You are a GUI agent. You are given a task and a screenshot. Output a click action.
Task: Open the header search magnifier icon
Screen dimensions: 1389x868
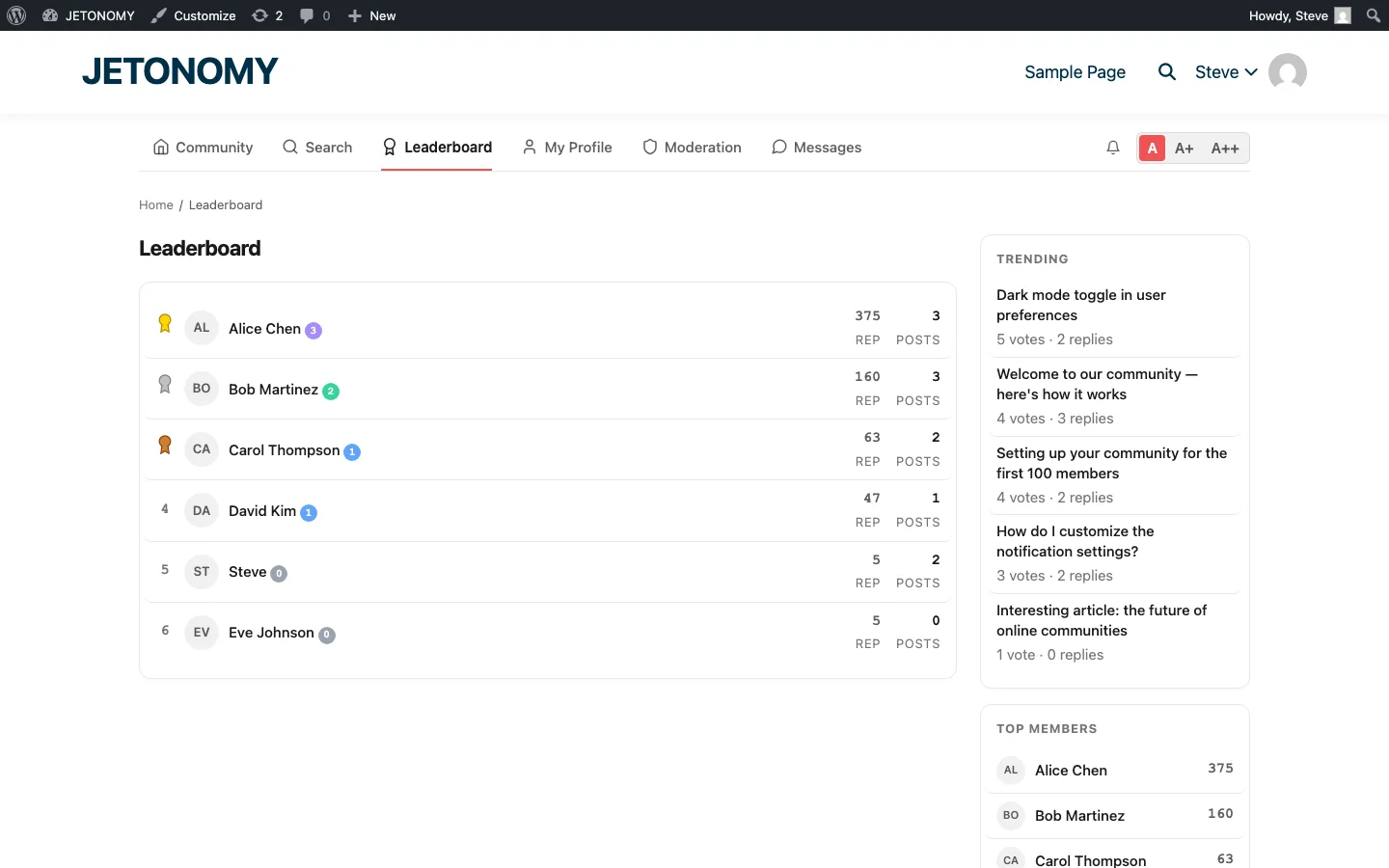1167,71
